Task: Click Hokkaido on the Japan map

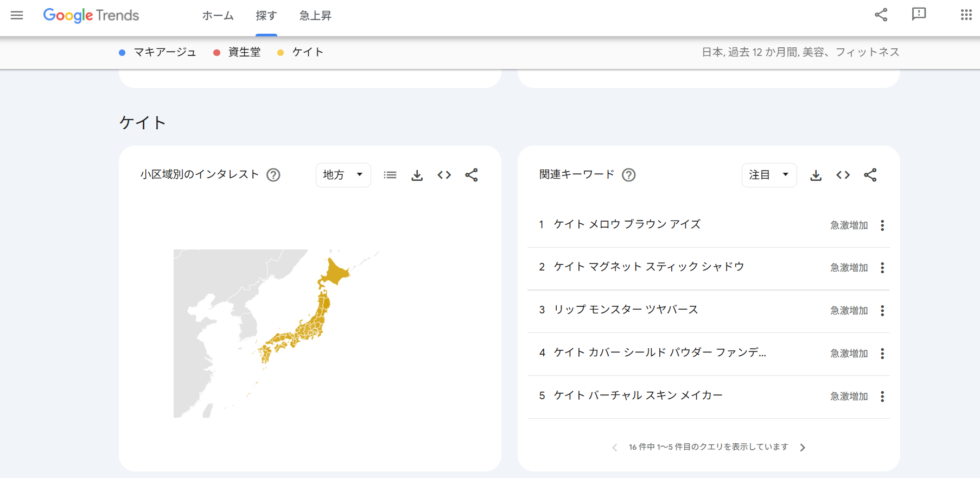Action: pyautogui.click(x=334, y=272)
